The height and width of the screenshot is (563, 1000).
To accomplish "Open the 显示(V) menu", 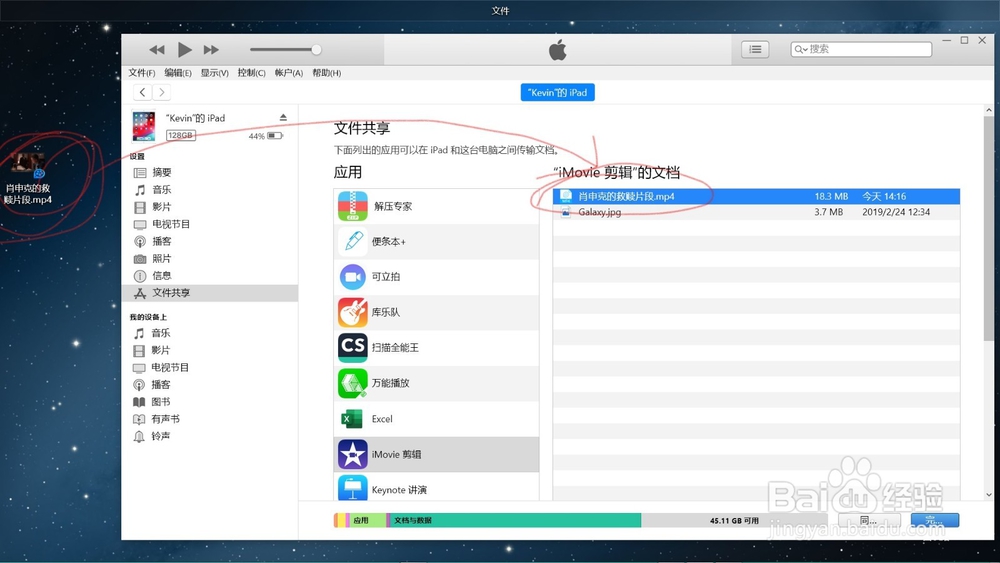I will click(214, 73).
